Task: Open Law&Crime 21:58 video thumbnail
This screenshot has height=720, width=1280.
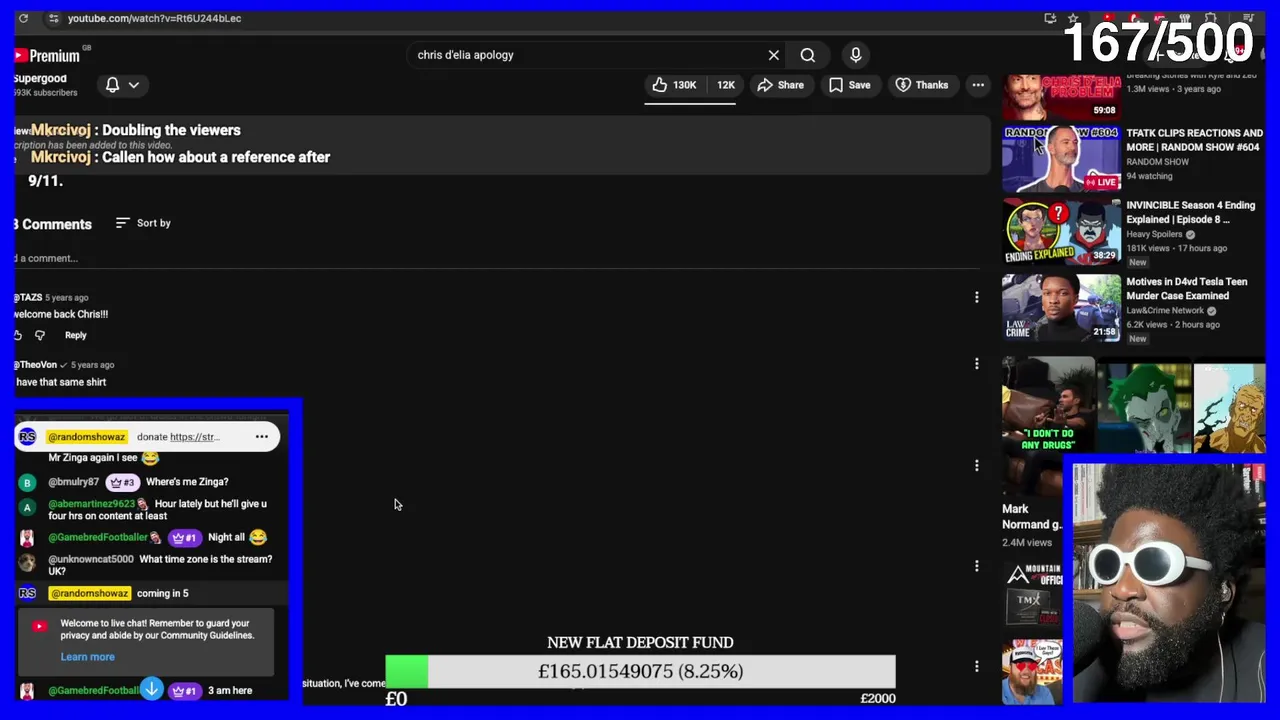Action: (1061, 308)
